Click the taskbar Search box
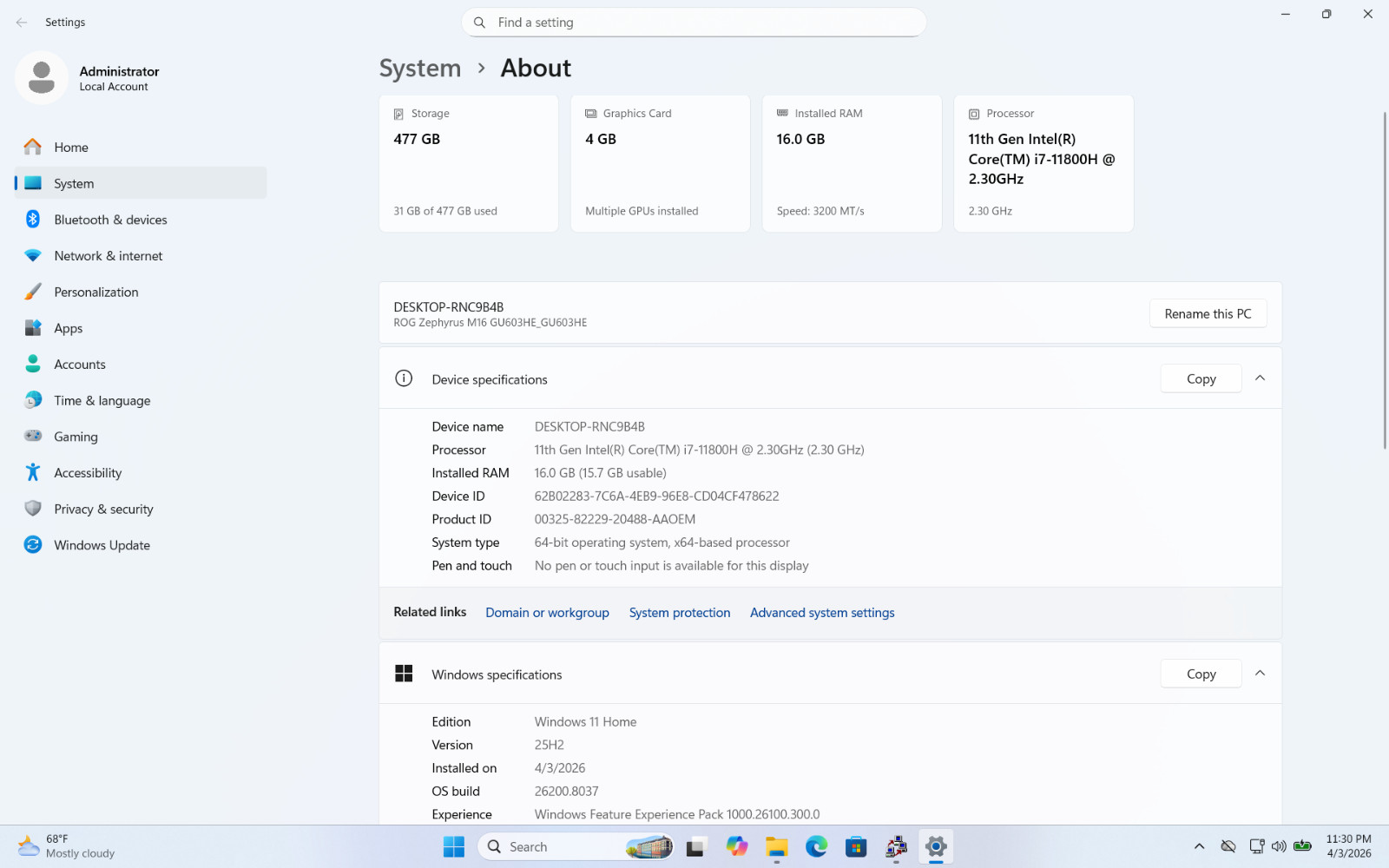Screen dimensions: 1389x868 576,846
